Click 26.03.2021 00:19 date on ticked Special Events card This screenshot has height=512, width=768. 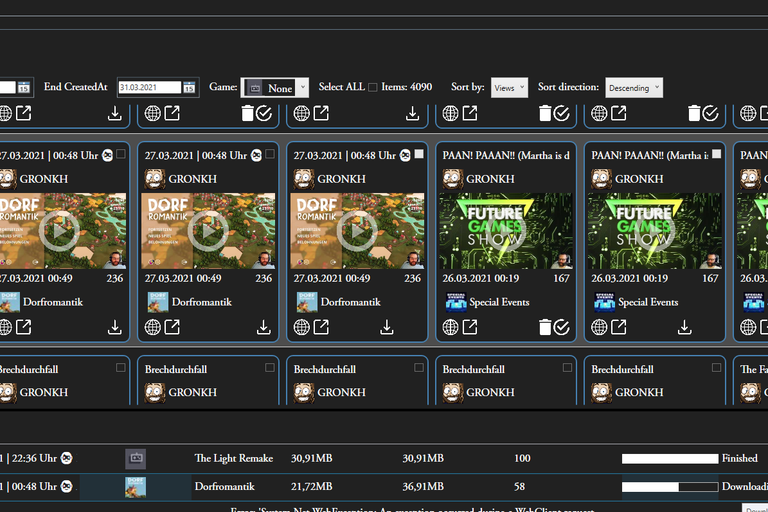click(x=629, y=278)
